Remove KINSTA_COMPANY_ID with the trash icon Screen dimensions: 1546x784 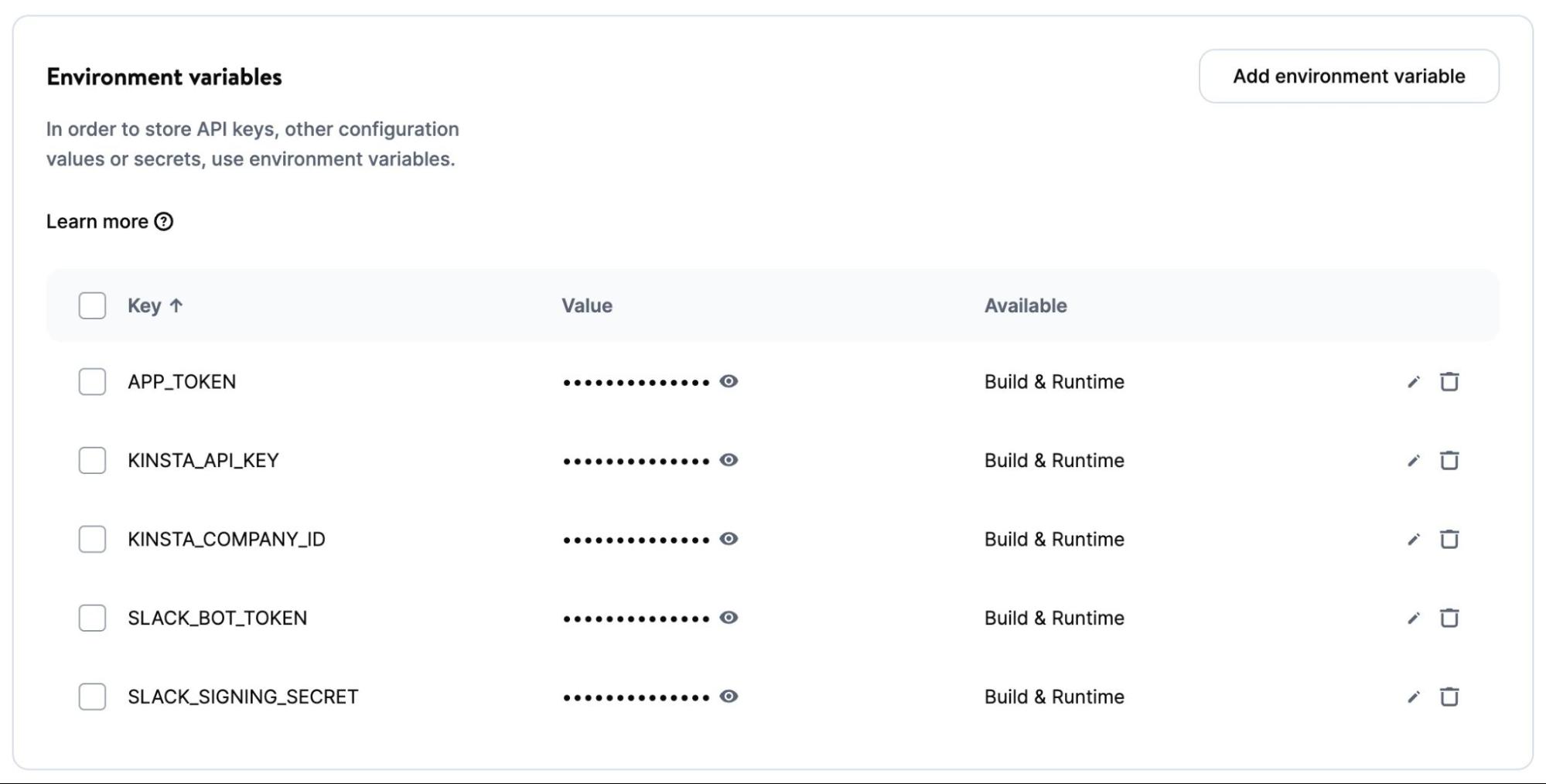point(1449,540)
